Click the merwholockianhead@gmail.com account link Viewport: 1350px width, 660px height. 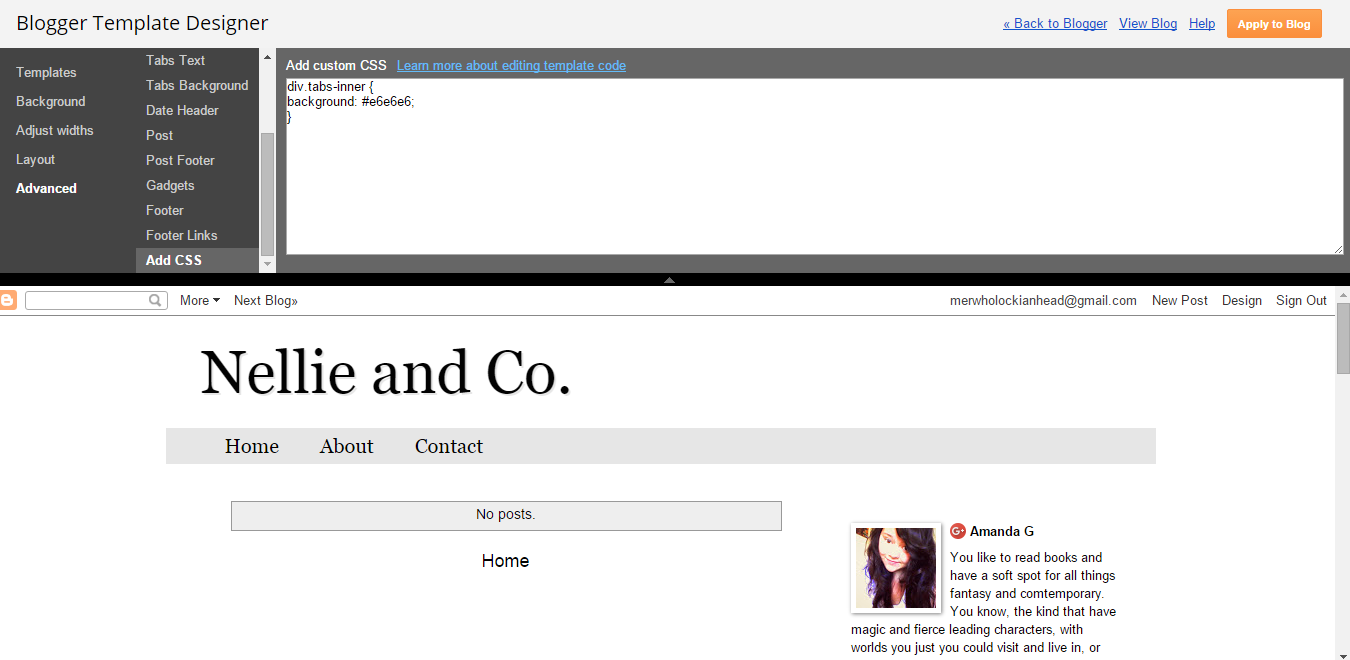[1043, 300]
